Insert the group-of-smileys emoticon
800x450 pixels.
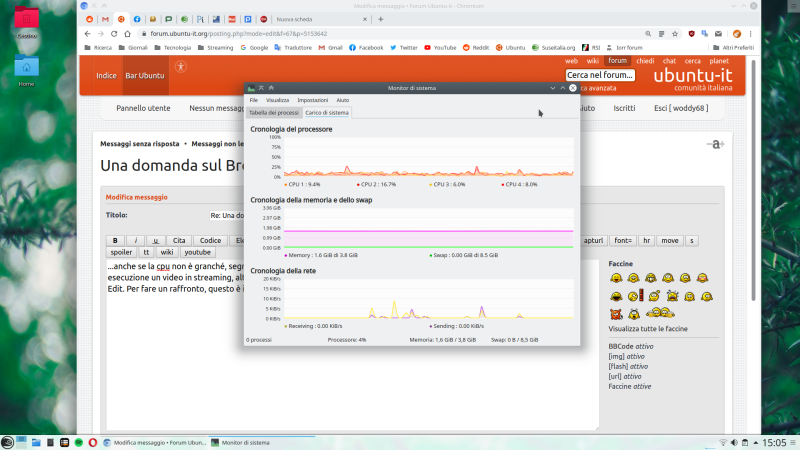pyautogui.click(x=660, y=313)
